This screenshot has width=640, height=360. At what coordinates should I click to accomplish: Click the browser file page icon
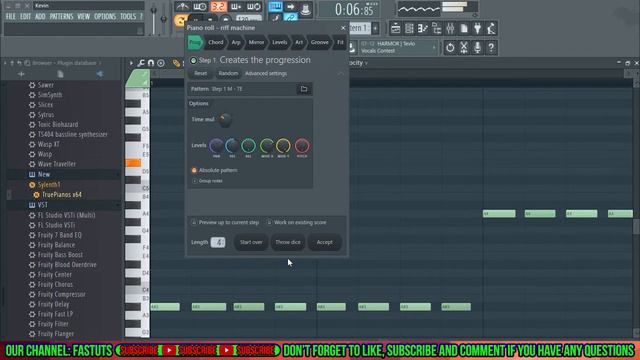pos(60,74)
